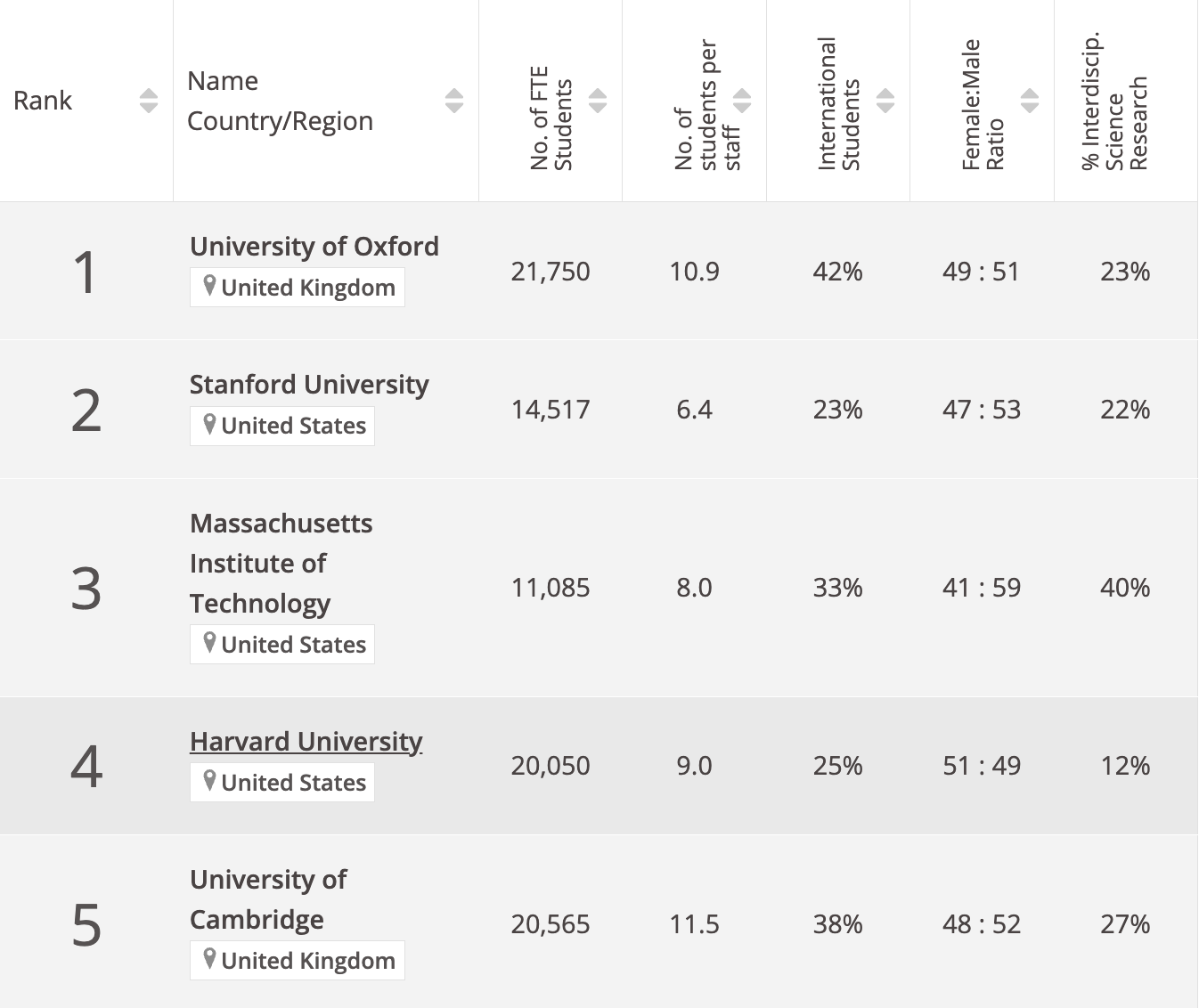This screenshot has width=1199, height=1008.
Task: Click location pin in Harvard's United States tag
Action: [x=209, y=781]
